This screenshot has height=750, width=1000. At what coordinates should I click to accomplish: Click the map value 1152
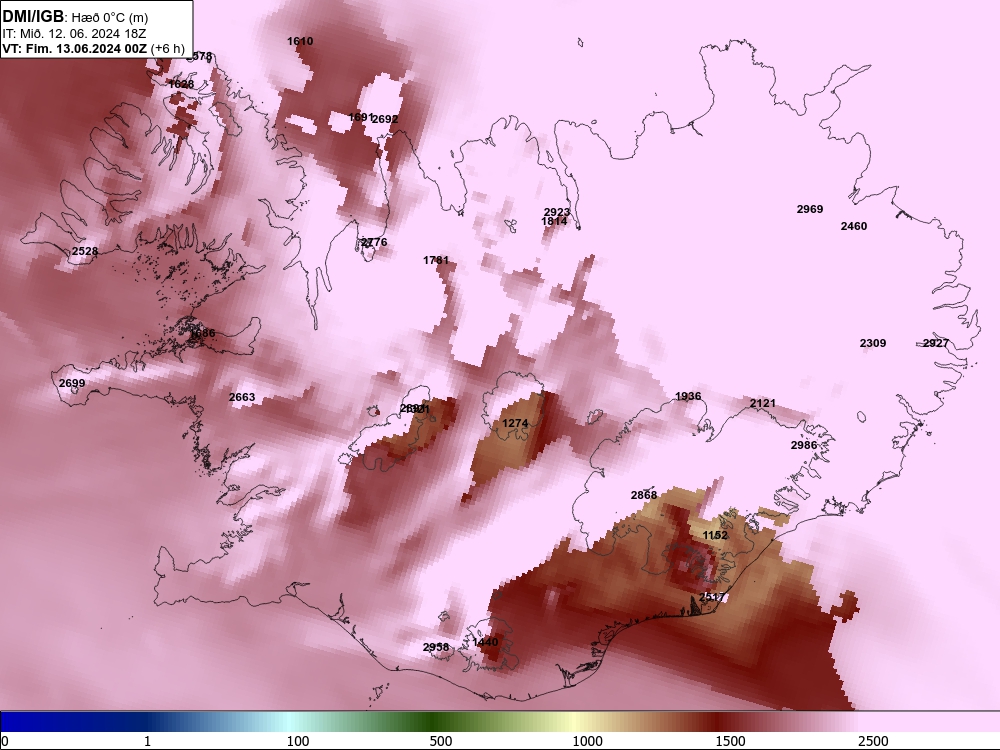pyautogui.click(x=715, y=535)
